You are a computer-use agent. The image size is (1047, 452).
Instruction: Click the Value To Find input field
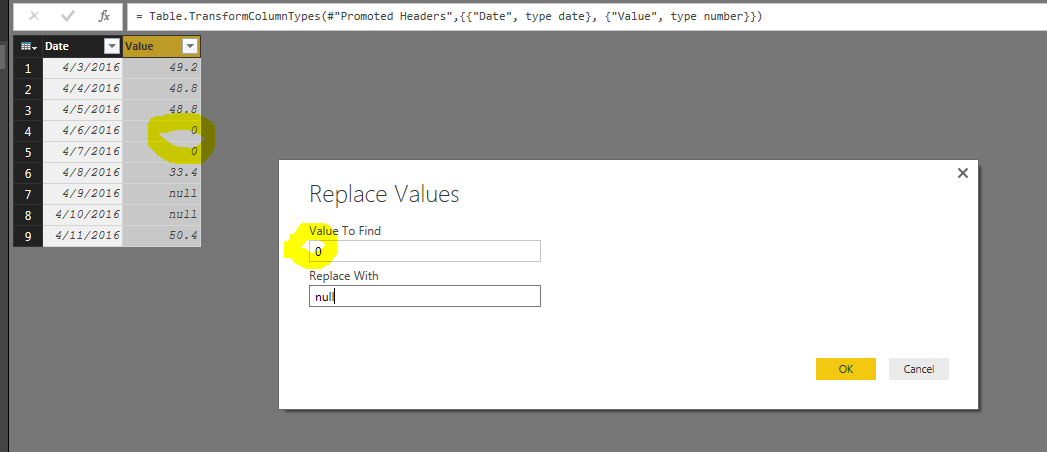pos(425,251)
